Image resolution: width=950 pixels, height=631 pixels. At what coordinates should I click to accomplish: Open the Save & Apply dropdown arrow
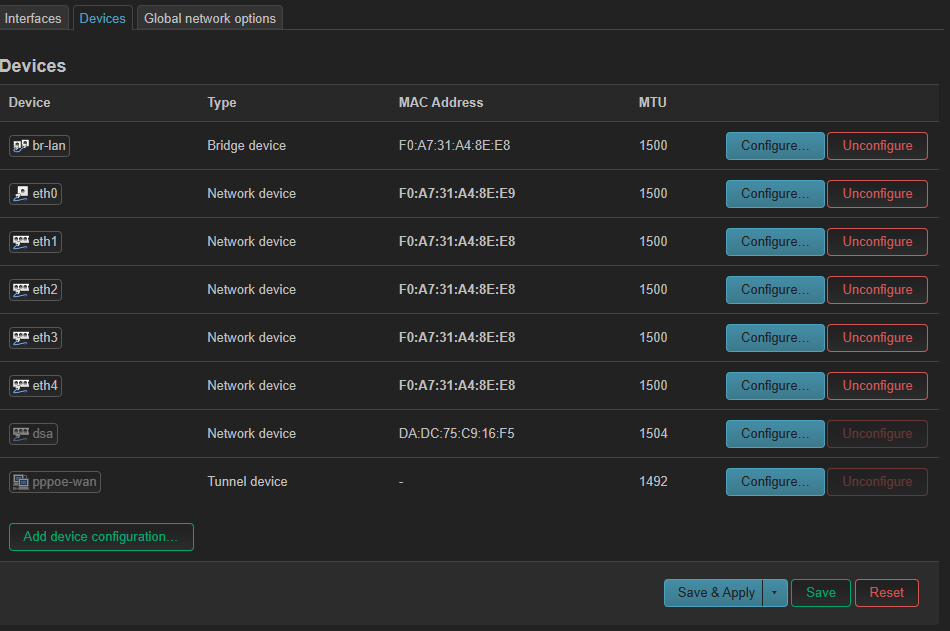[774, 593]
